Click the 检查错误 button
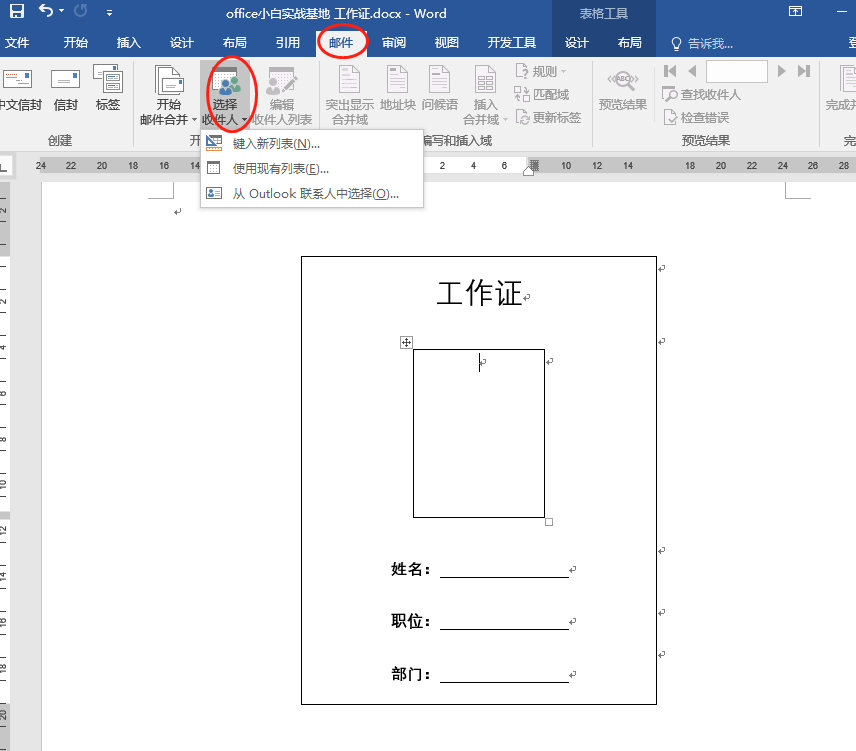Screen dimensions: 856x751 [697, 117]
